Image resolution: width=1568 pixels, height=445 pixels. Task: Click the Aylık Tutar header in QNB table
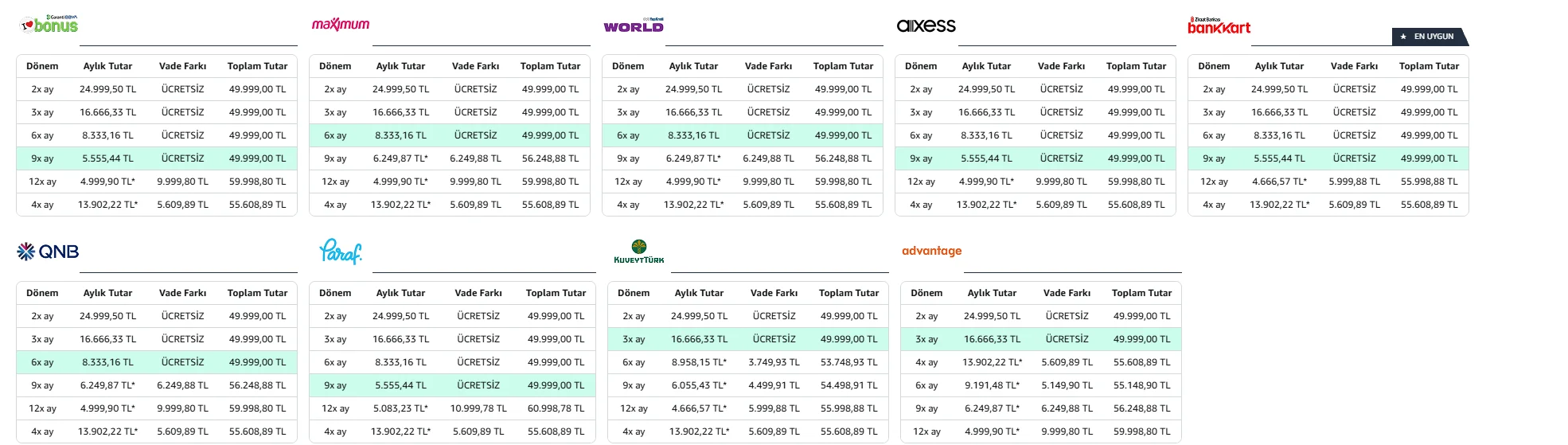pyautogui.click(x=107, y=293)
